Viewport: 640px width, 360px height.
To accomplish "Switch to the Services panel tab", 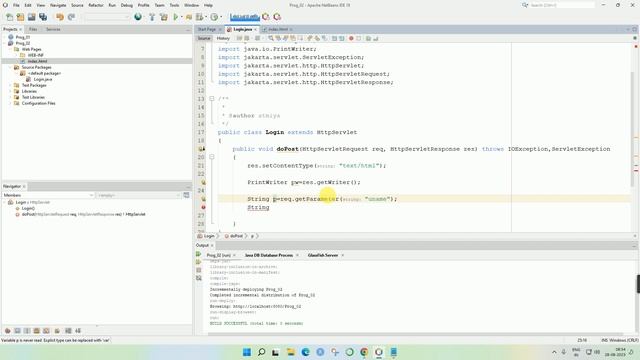I will click(x=53, y=29).
